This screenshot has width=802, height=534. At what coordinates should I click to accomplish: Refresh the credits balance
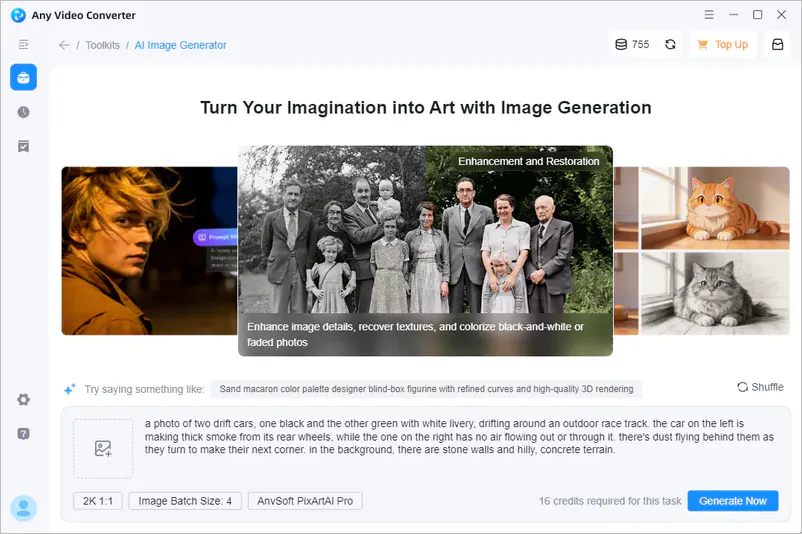point(671,44)
